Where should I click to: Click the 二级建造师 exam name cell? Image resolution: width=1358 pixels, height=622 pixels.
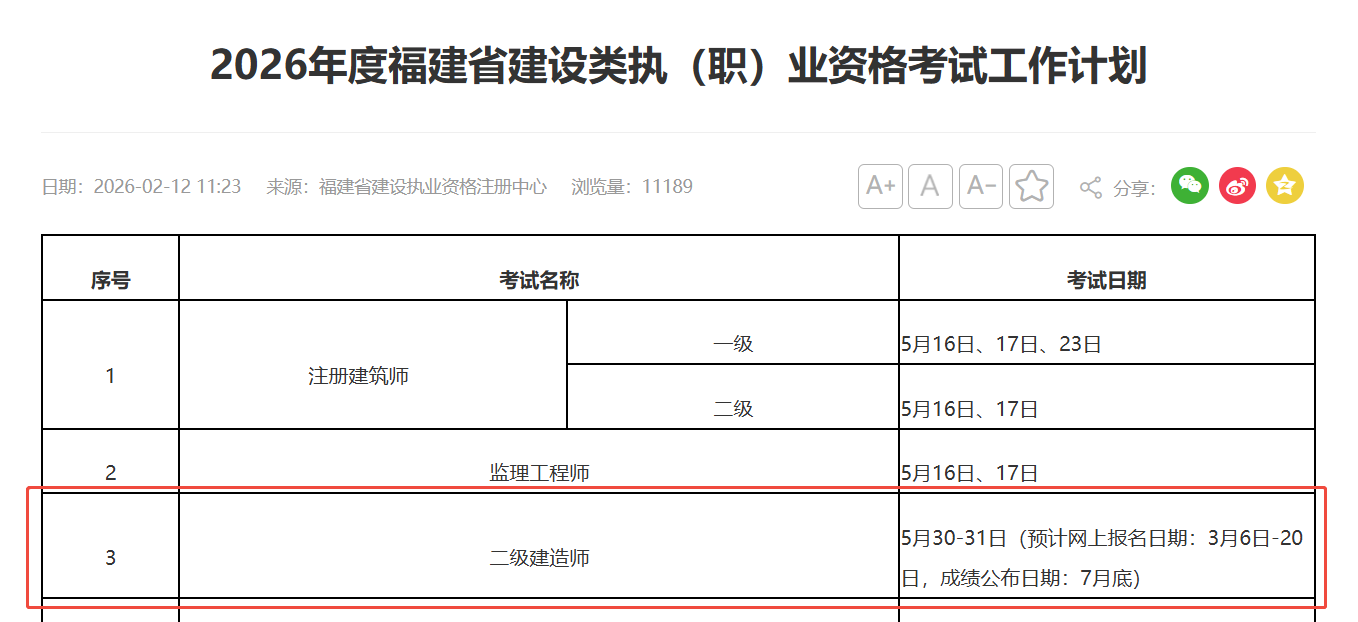[539, 558]
